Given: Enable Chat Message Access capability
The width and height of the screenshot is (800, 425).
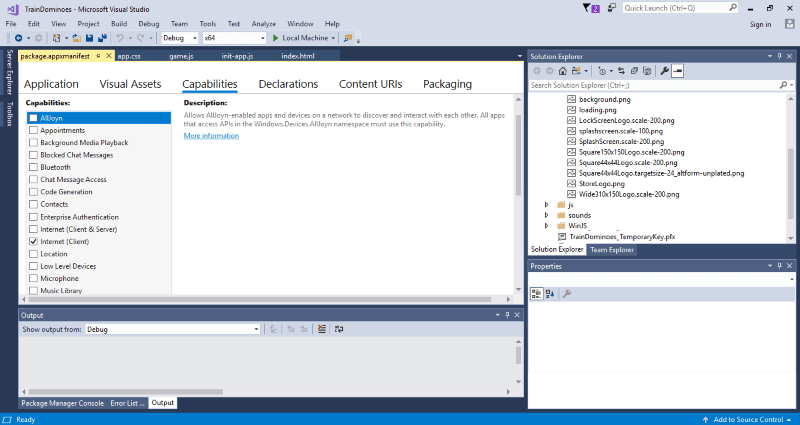Looking at the screenshot, I should pyautogui.click(x=34, y=179).
